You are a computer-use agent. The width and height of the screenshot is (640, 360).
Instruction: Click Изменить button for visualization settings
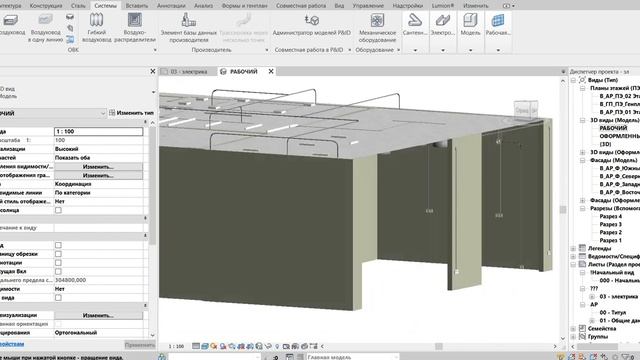[98, 315]
